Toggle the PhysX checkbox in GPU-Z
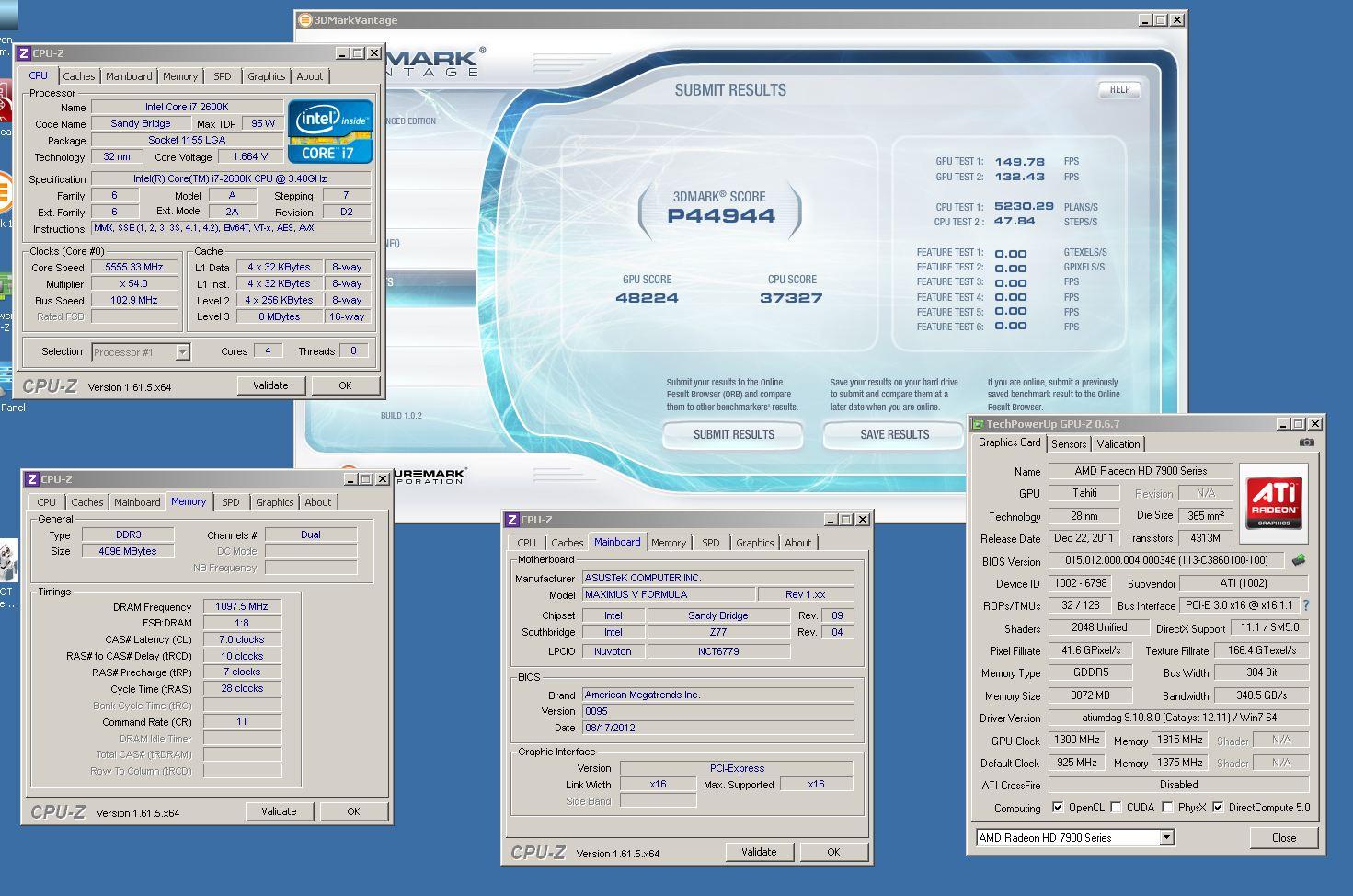The height and width of the screenshot is (896, 1353). coord(1167,808)
